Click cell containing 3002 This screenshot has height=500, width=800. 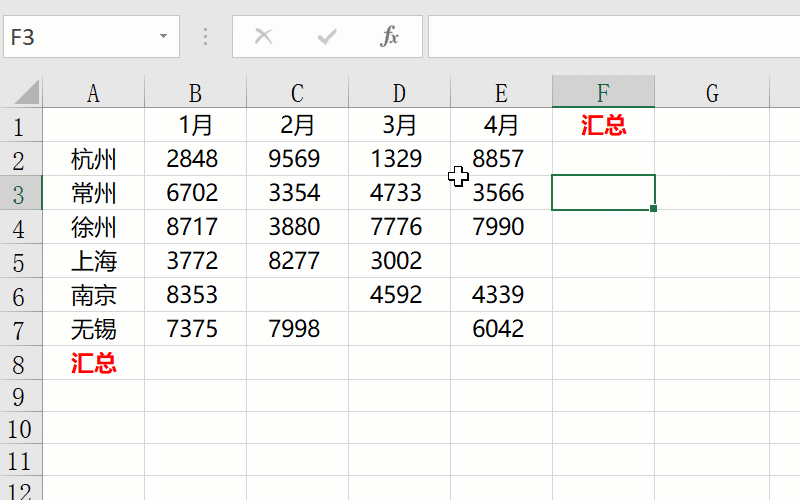tap(399, 261)
